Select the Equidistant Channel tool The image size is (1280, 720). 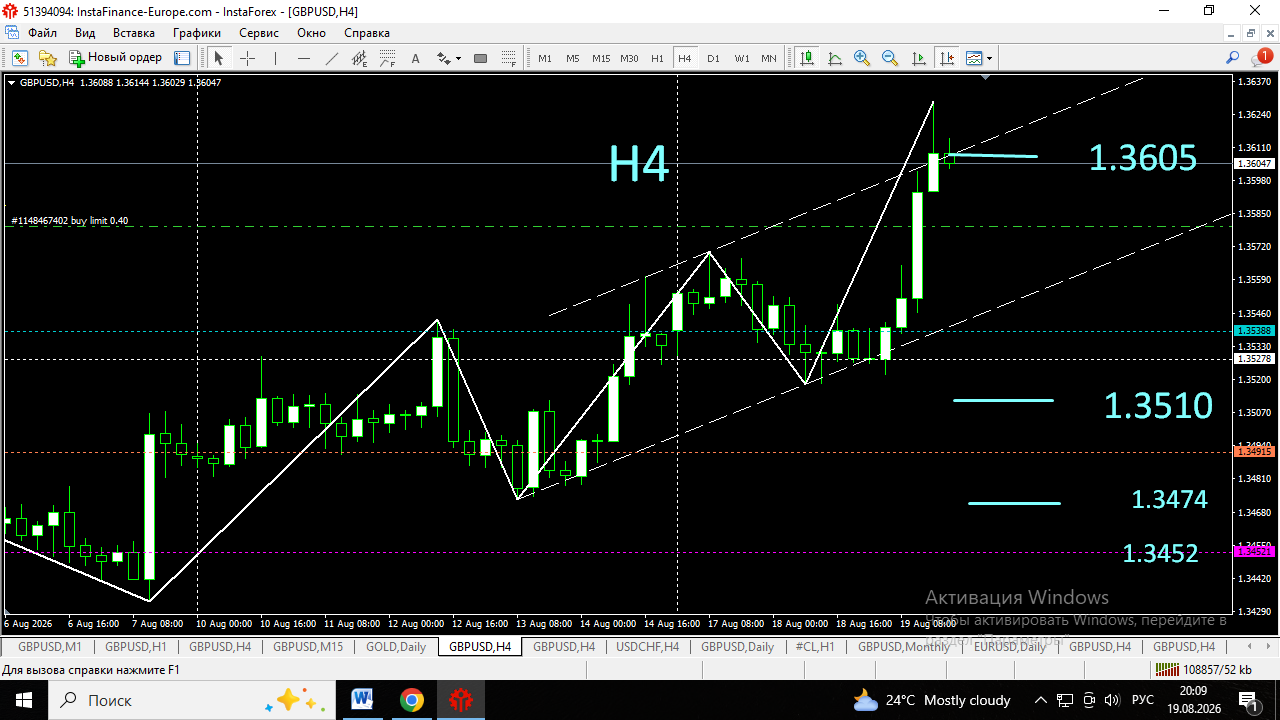pos(359,58)
